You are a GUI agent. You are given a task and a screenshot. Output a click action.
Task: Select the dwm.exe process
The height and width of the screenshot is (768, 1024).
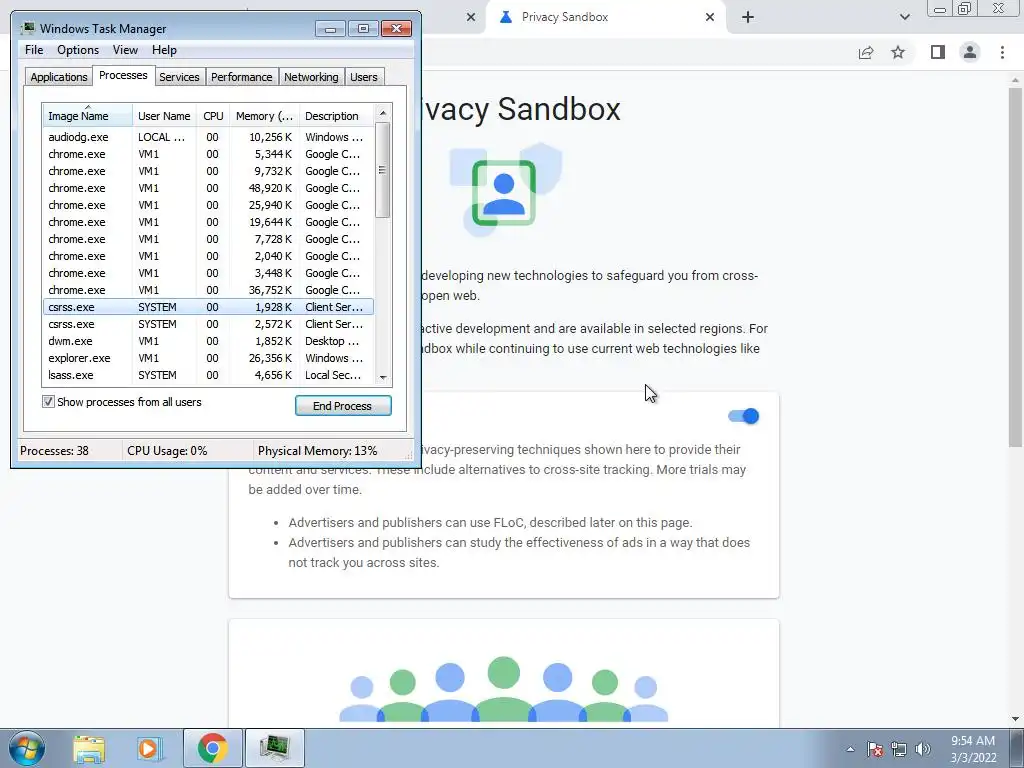point(208,341)
